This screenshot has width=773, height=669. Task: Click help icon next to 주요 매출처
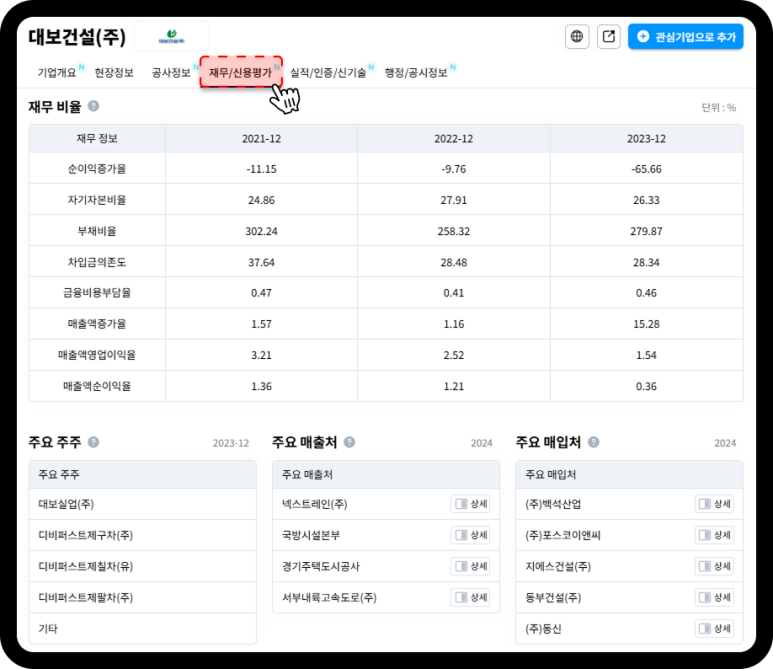(x=350, y=442)
